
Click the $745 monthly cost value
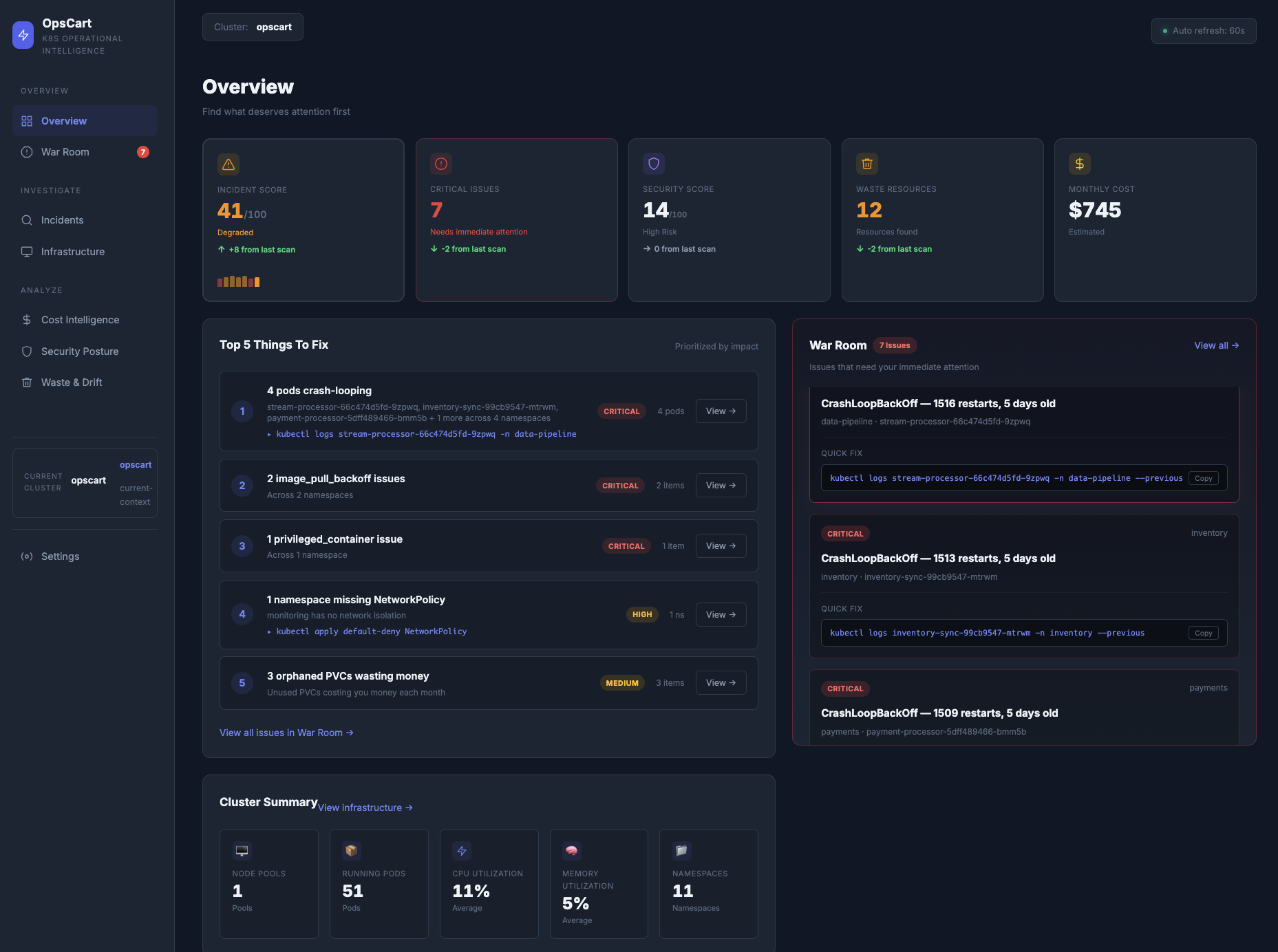point(1095,210)
